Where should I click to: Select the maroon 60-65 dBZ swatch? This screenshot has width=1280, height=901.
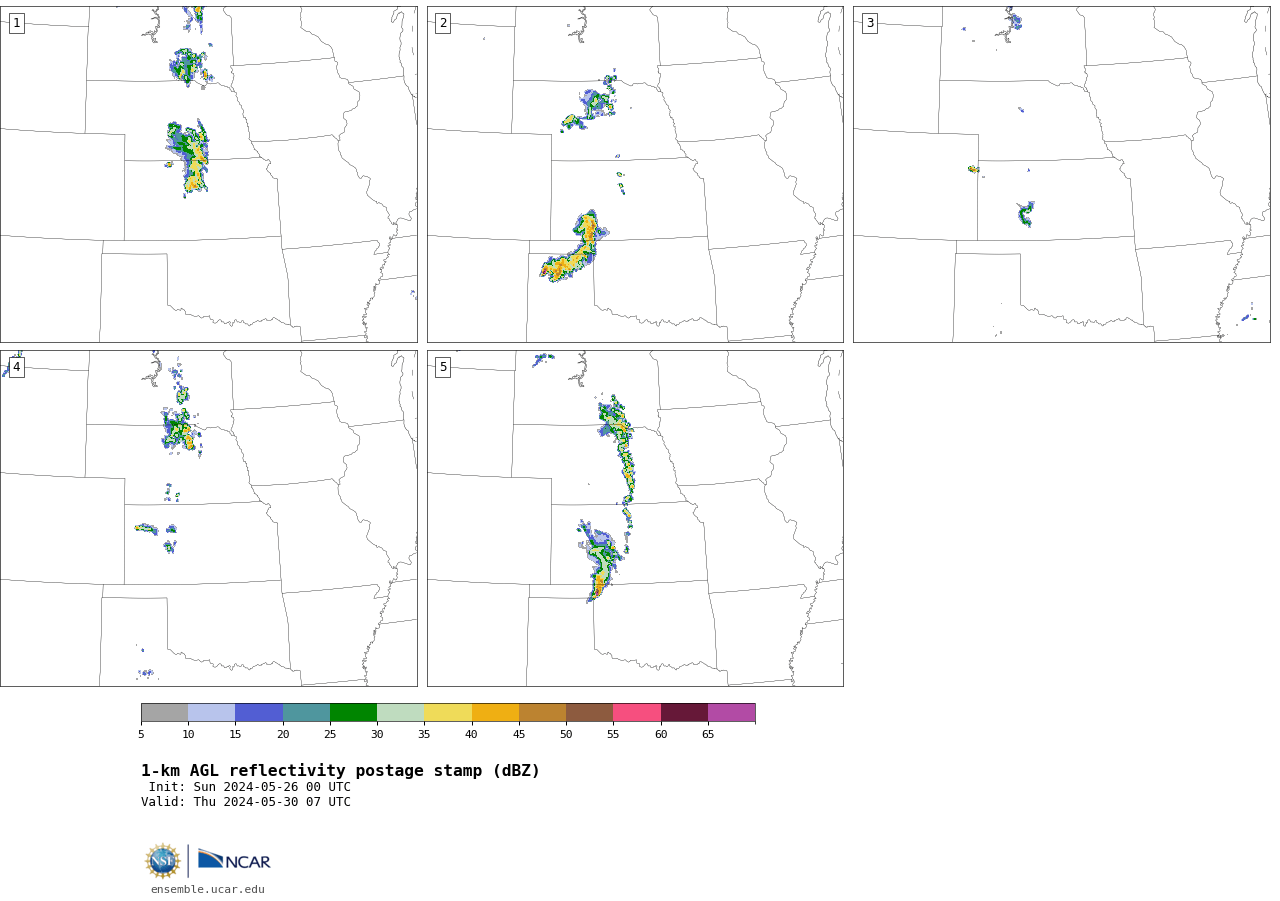pyautogui.click(x=684, y=712)
